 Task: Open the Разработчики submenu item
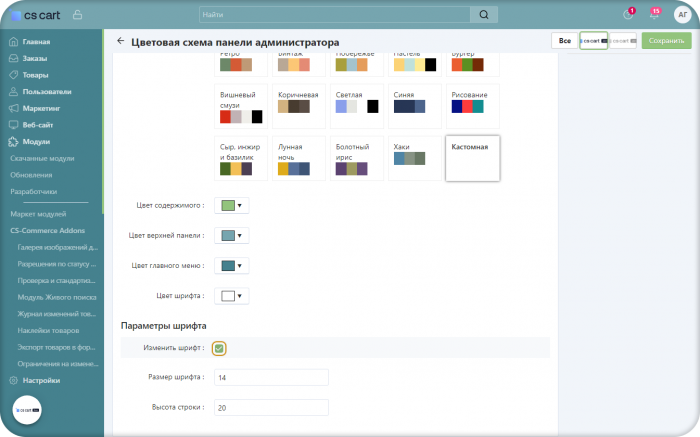(x=33, y=191)
